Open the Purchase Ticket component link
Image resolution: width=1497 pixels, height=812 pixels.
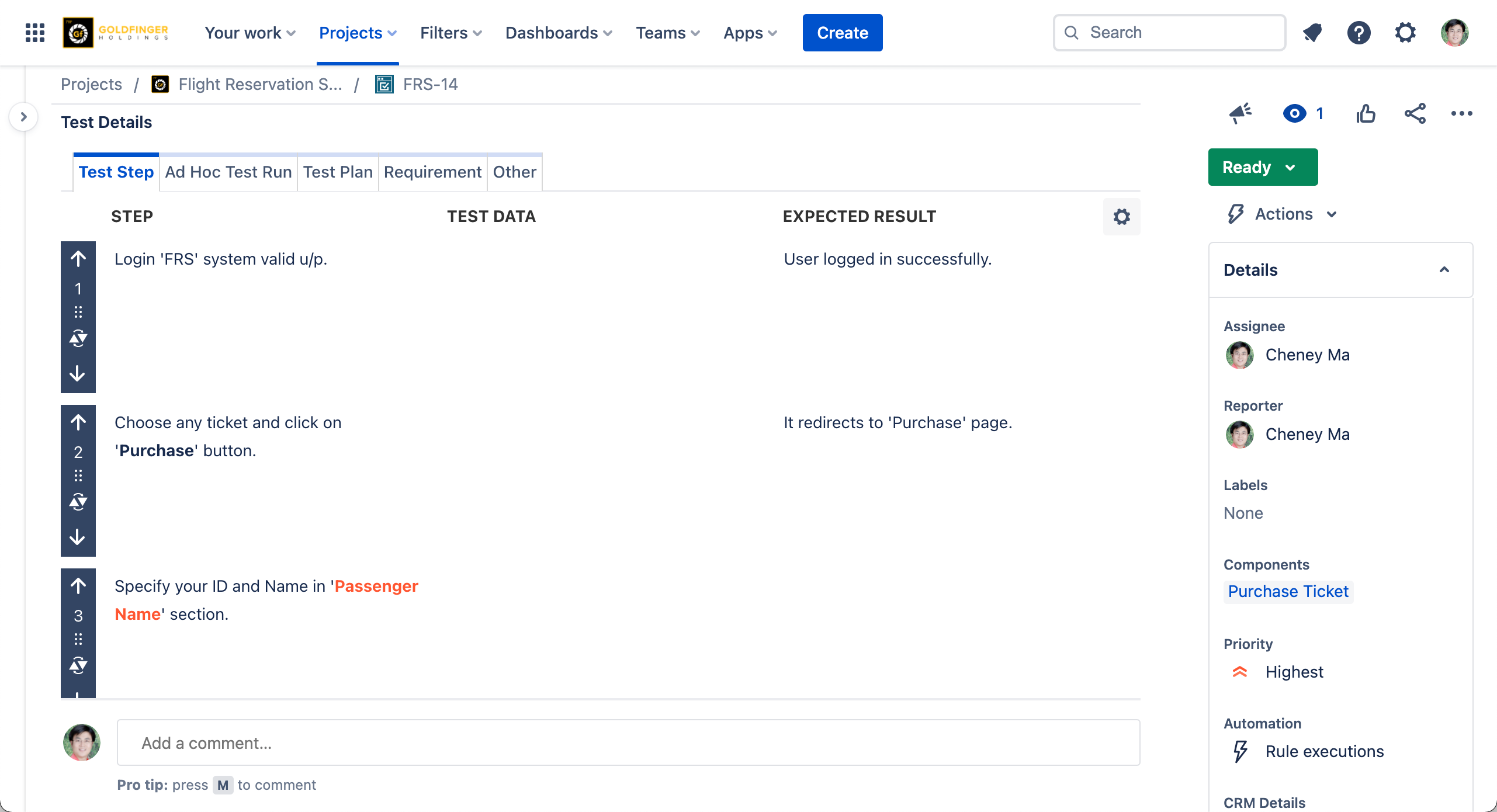(x=1288, y=591)
